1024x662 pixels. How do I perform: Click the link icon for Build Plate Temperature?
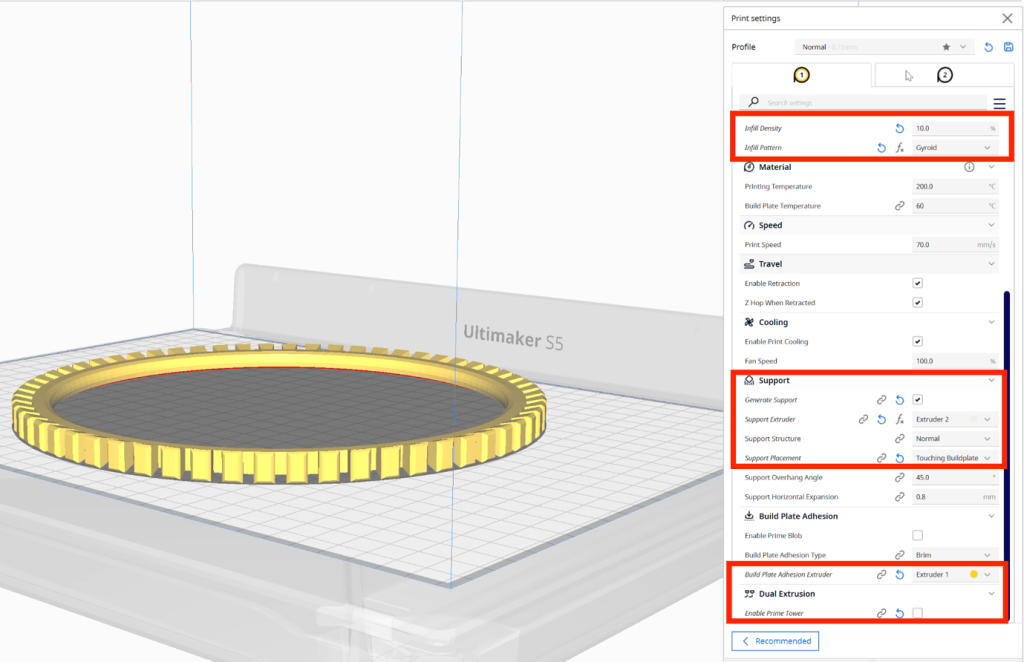(x=899, y=206)
